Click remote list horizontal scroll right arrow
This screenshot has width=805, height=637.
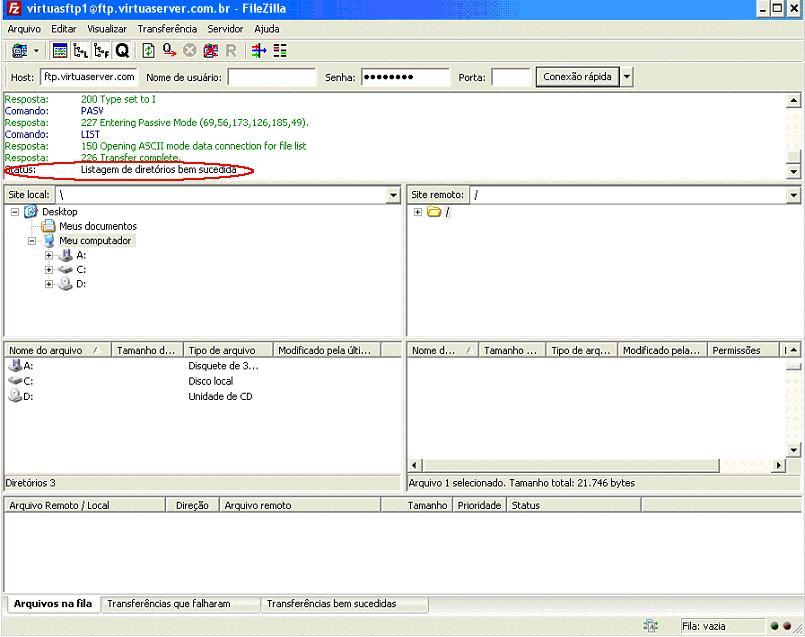[x=779, y=466]
